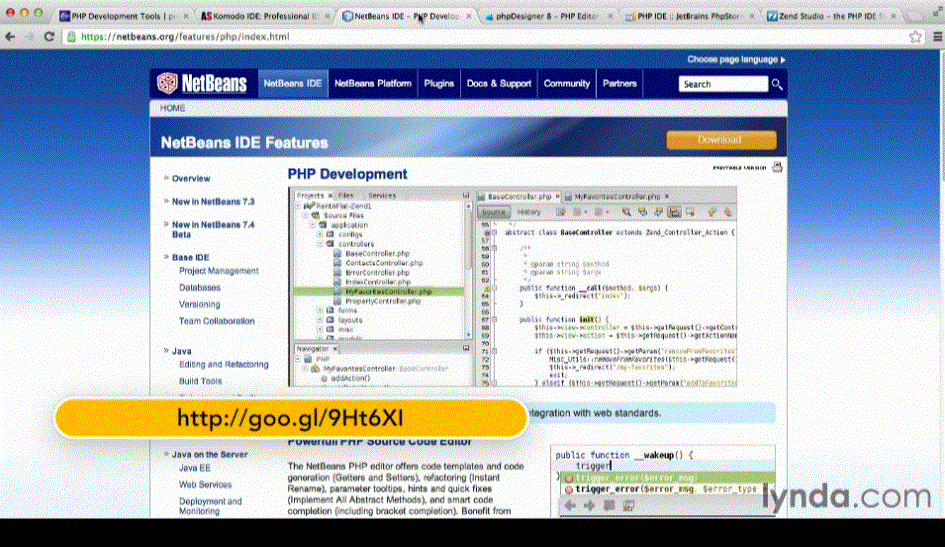Screen dimensions: 945x547
Task: Open New in NetBeans 7.3 link
Action: [213, 202]
